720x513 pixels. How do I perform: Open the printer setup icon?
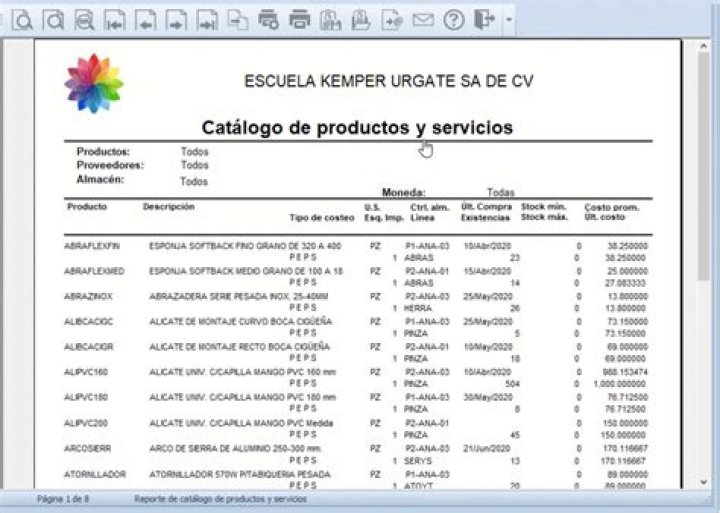coord(268,19)
